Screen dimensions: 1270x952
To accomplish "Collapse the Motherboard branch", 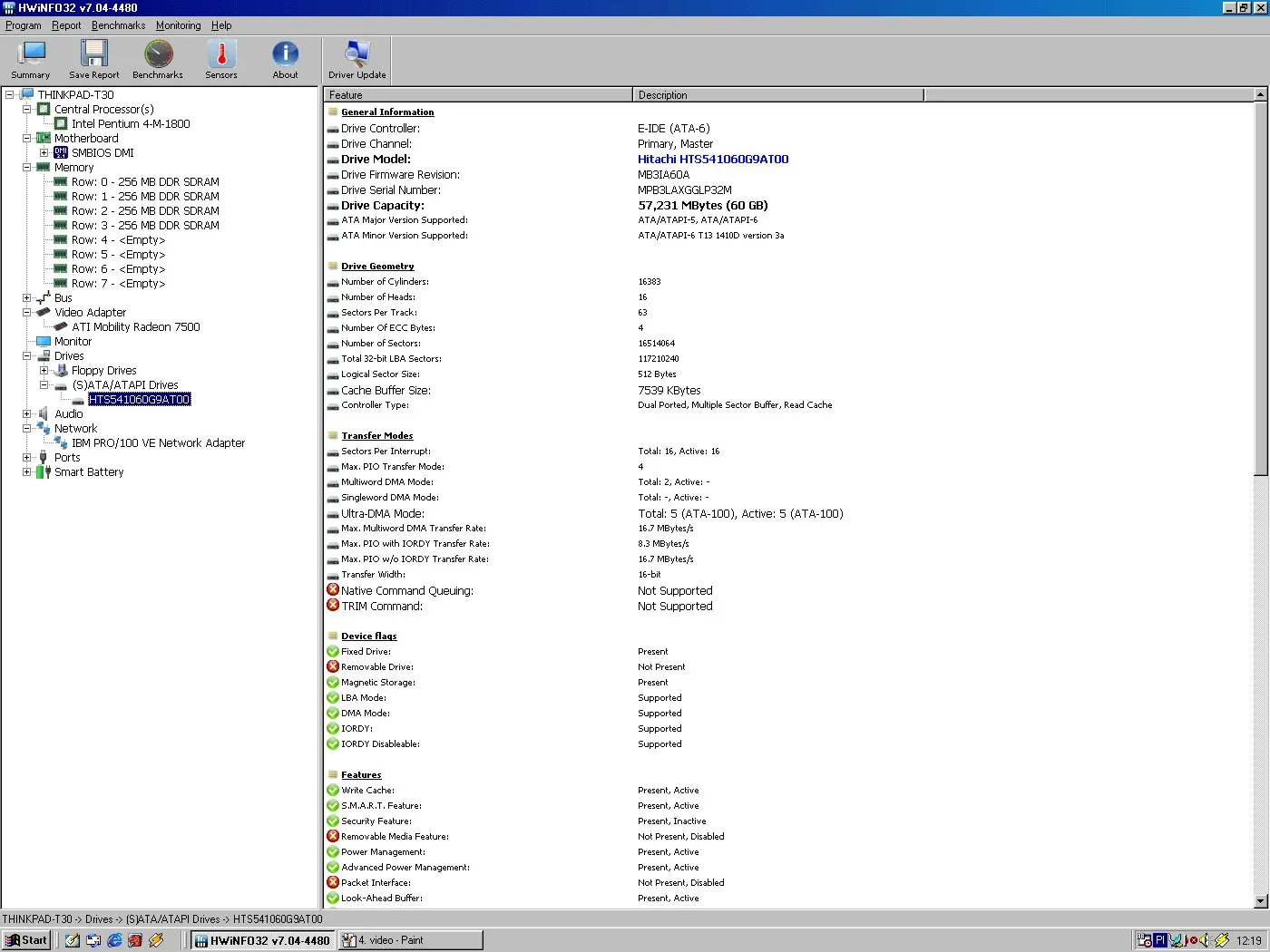I will click(26, 138).
